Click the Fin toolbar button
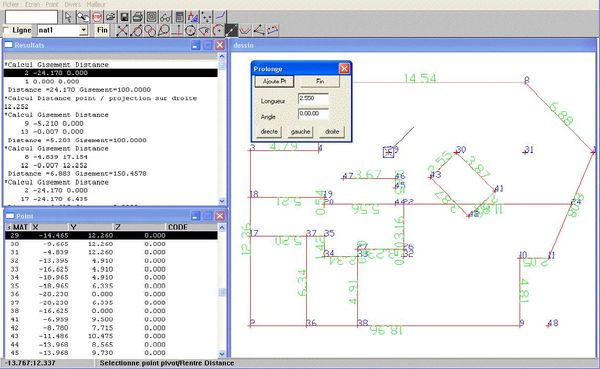 [x=102, y=30]
